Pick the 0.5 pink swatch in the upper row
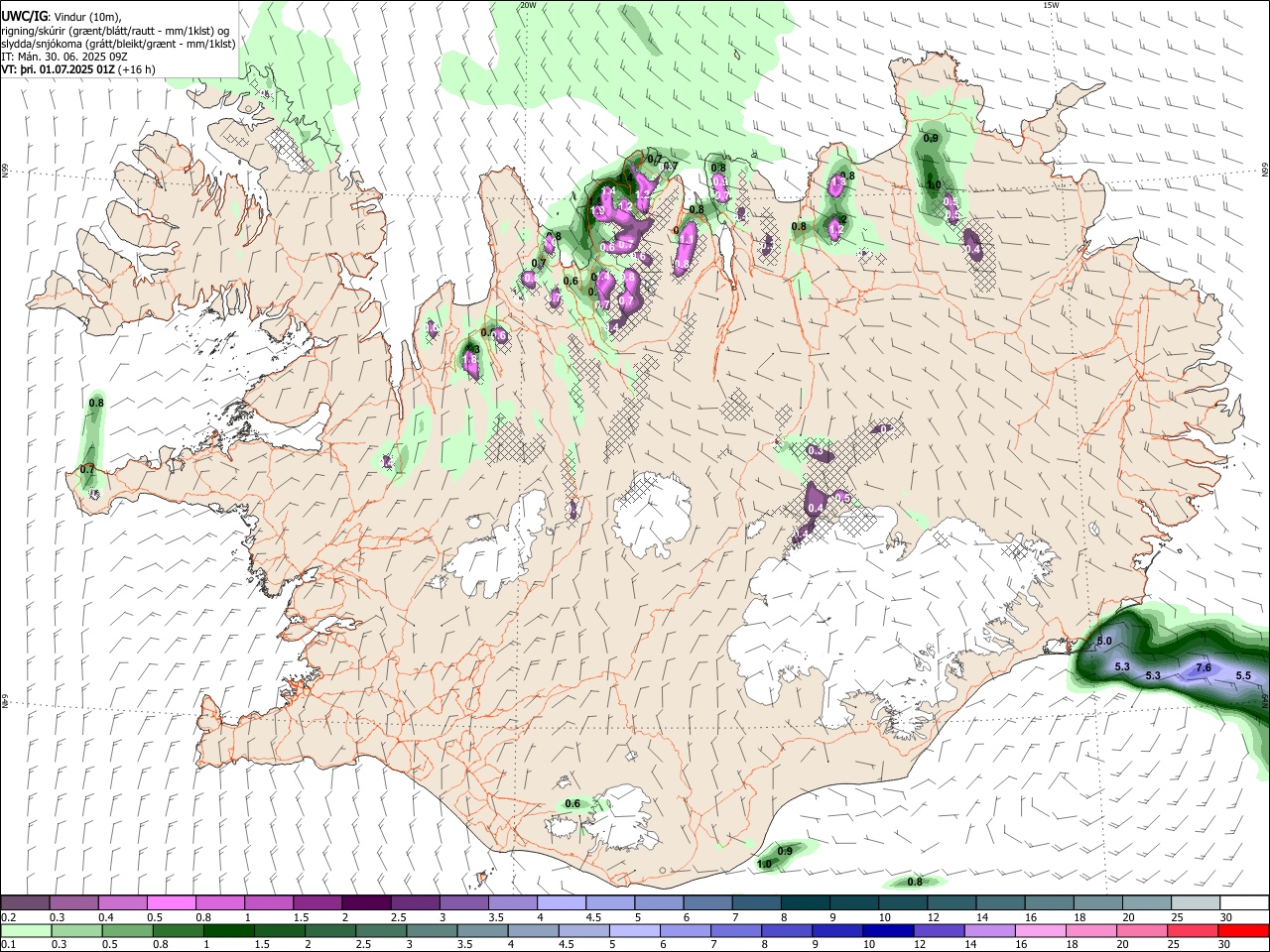The height and width of the screenshot is (952, 1270). 171,903
